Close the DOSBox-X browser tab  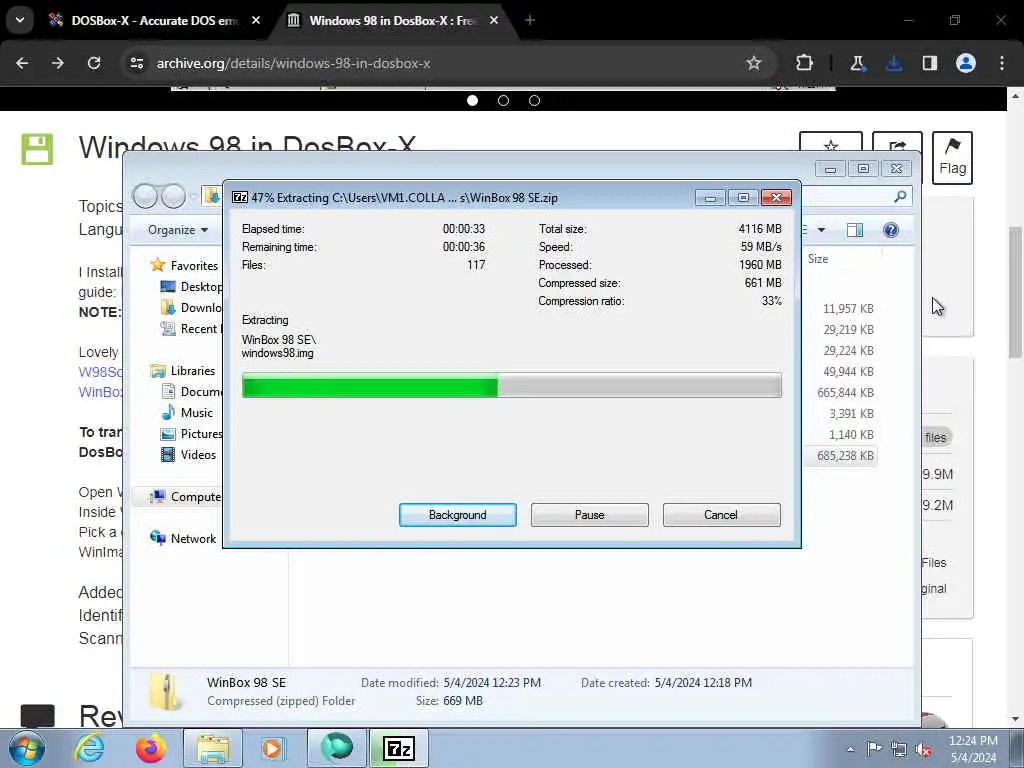pos(256,20)
